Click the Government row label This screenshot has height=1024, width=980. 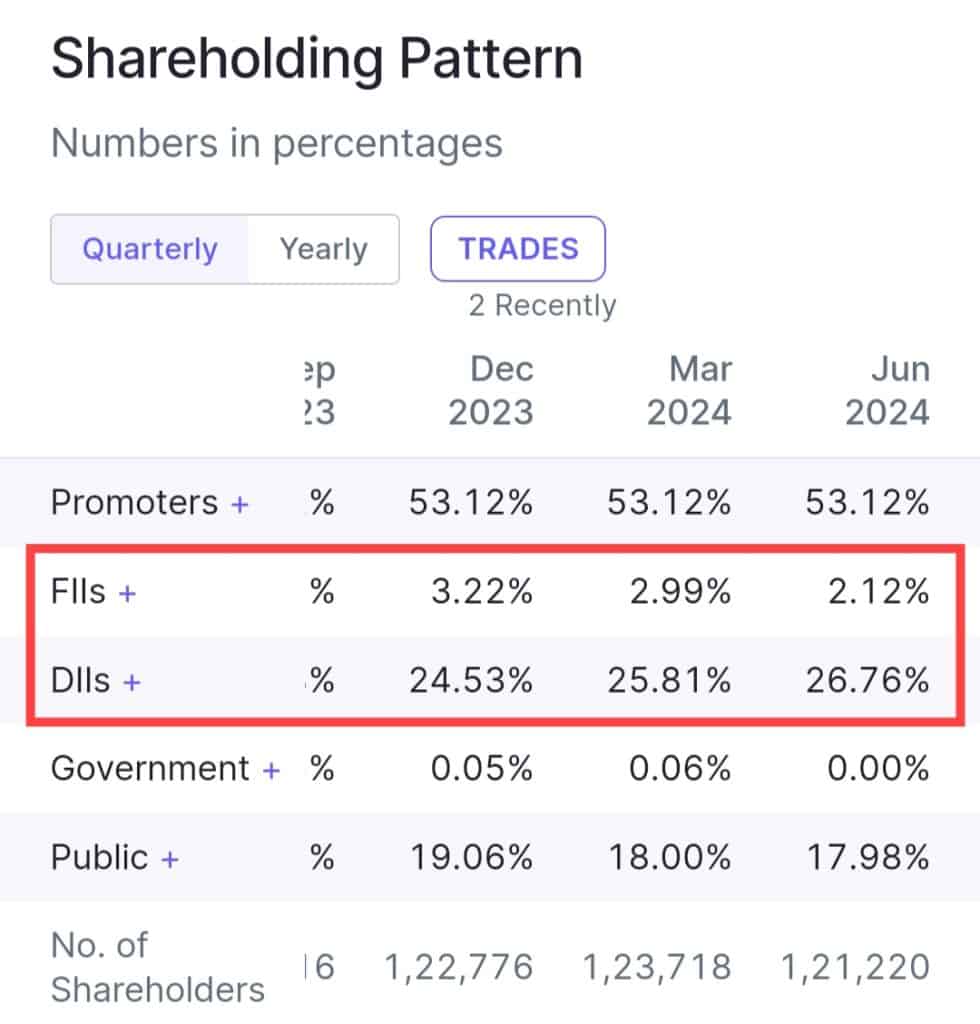150,769
